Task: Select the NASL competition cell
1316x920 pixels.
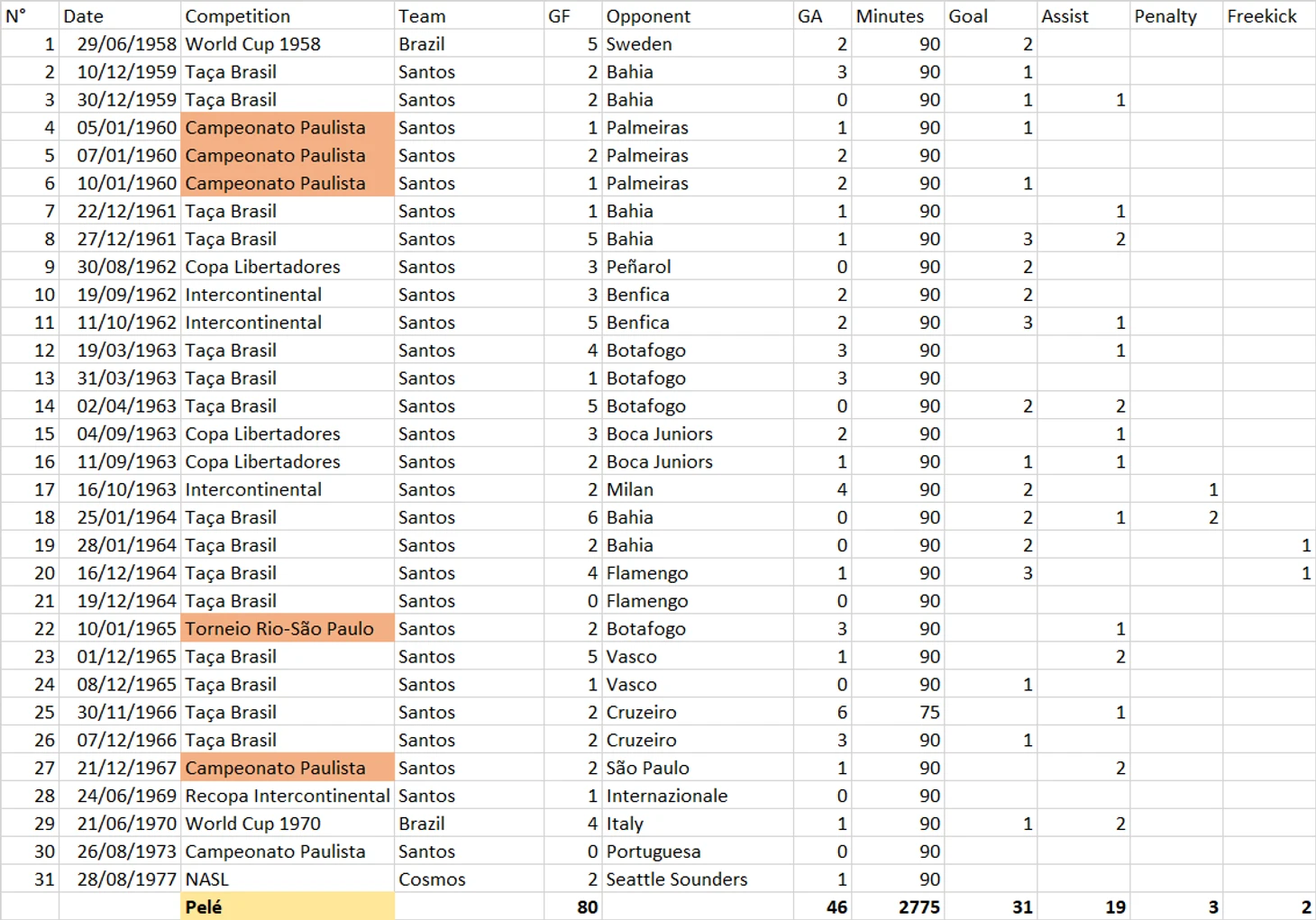Action: (x=288, y=879)
